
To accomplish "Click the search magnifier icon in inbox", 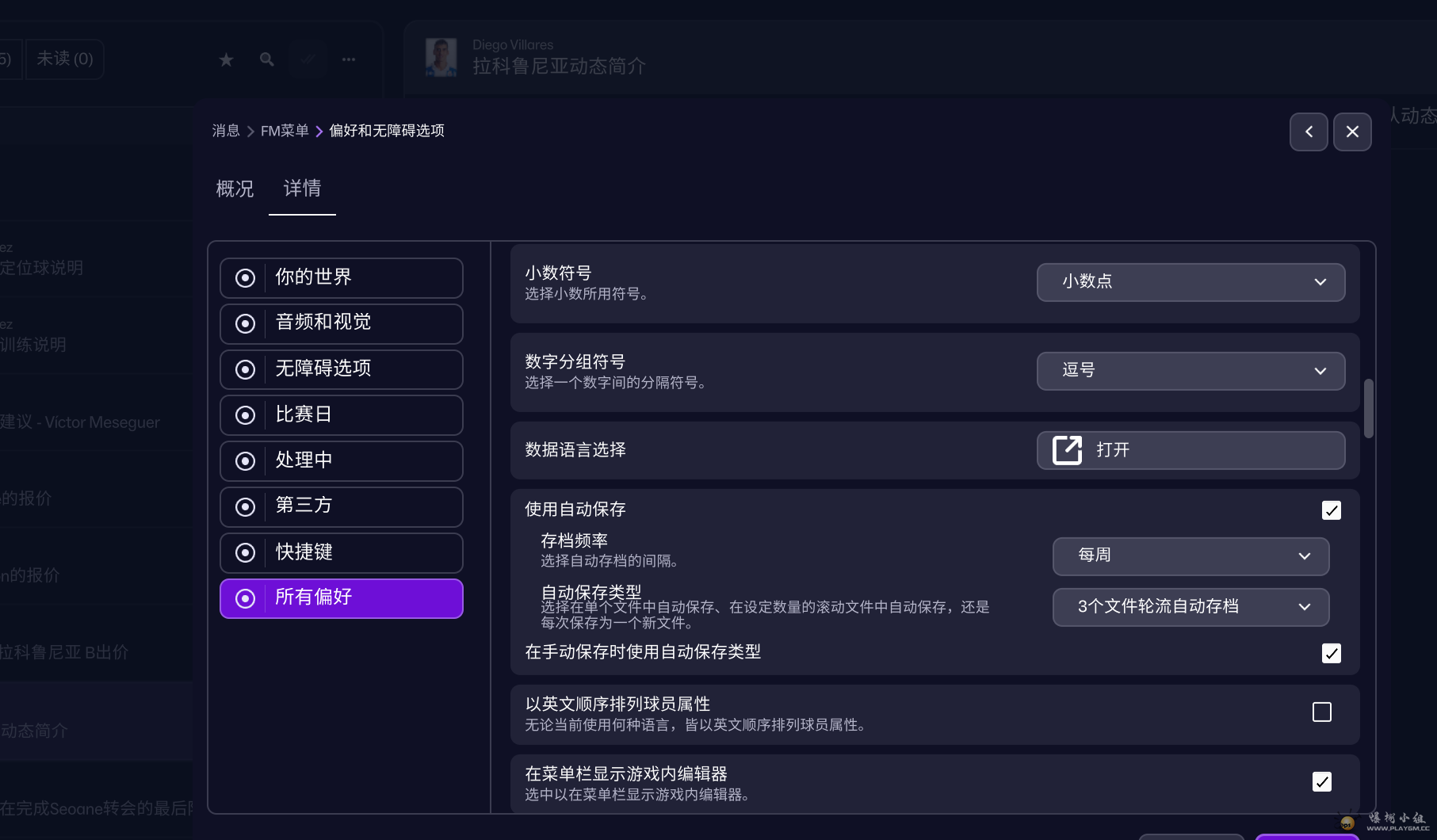I will pyautogui.click(x=267, y=59).
